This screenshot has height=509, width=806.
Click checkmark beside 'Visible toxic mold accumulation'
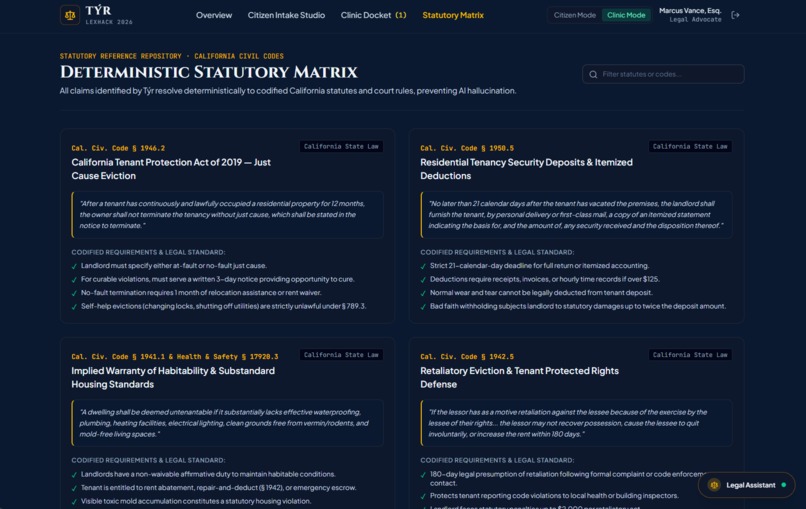tap(74, 501)
